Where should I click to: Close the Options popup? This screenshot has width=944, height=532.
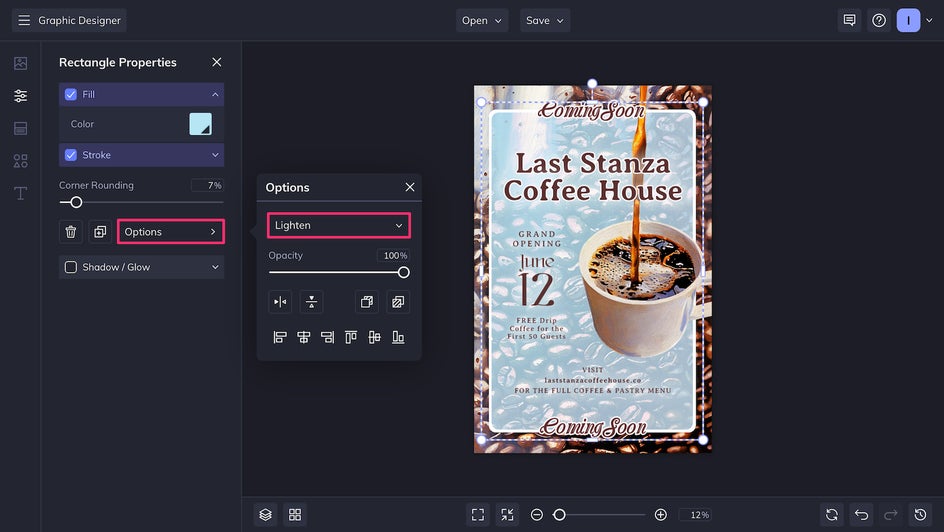(410, 187)
